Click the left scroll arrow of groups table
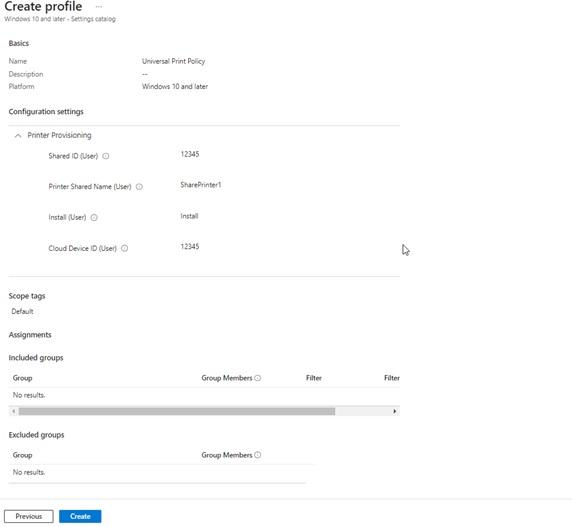 (14, 411)
